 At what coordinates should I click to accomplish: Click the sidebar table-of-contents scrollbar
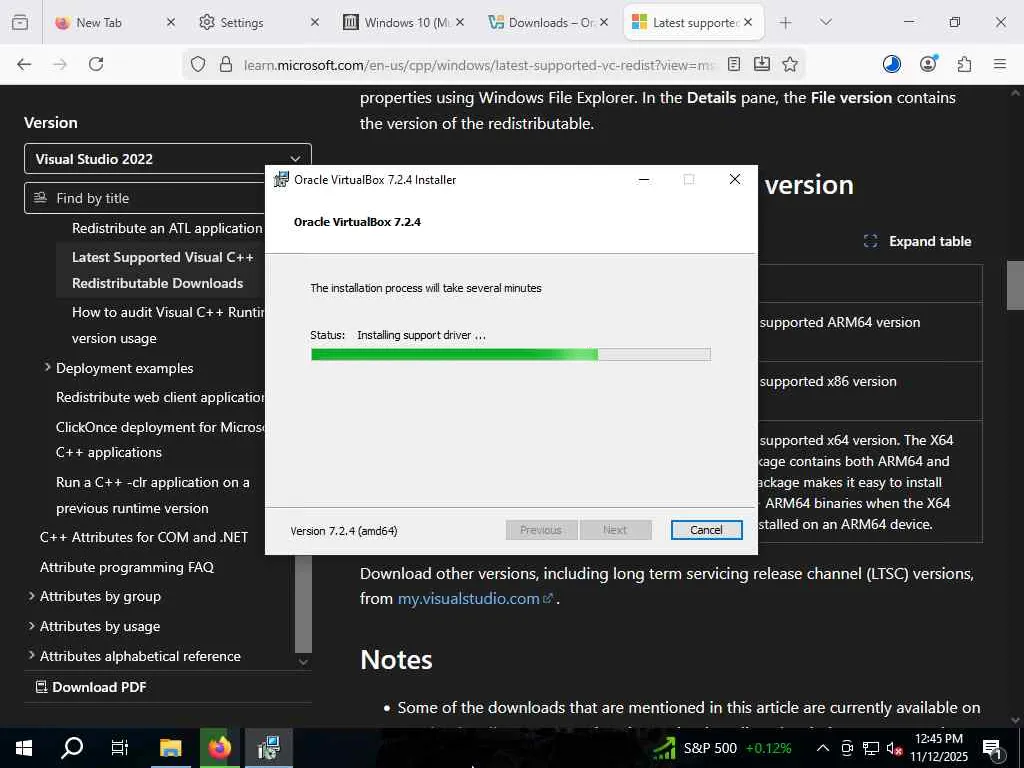(x=303, y=604)
